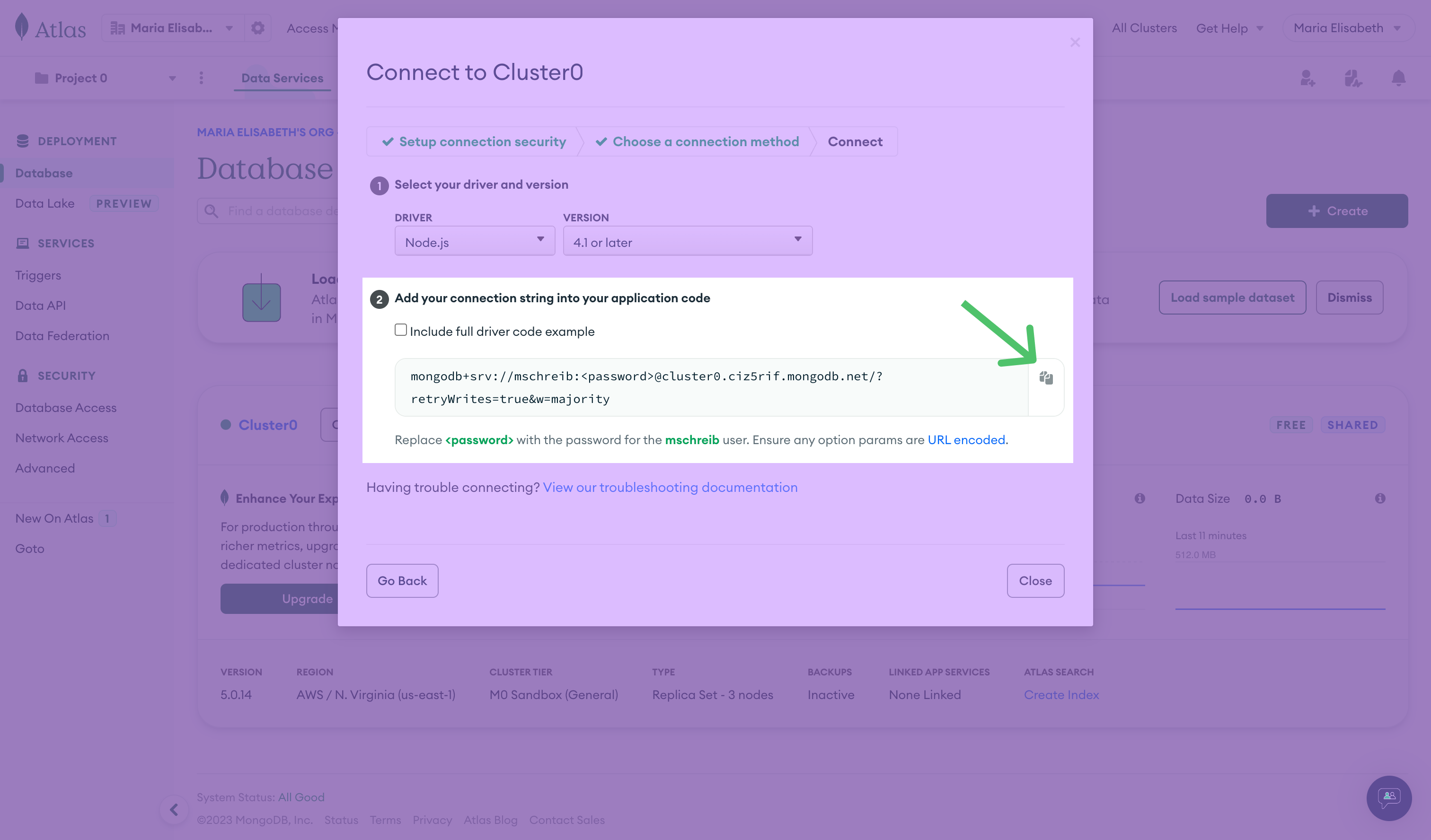Expand the version 4.1 or later dropdown
The image size is (1431, 840).
(687, 241)
